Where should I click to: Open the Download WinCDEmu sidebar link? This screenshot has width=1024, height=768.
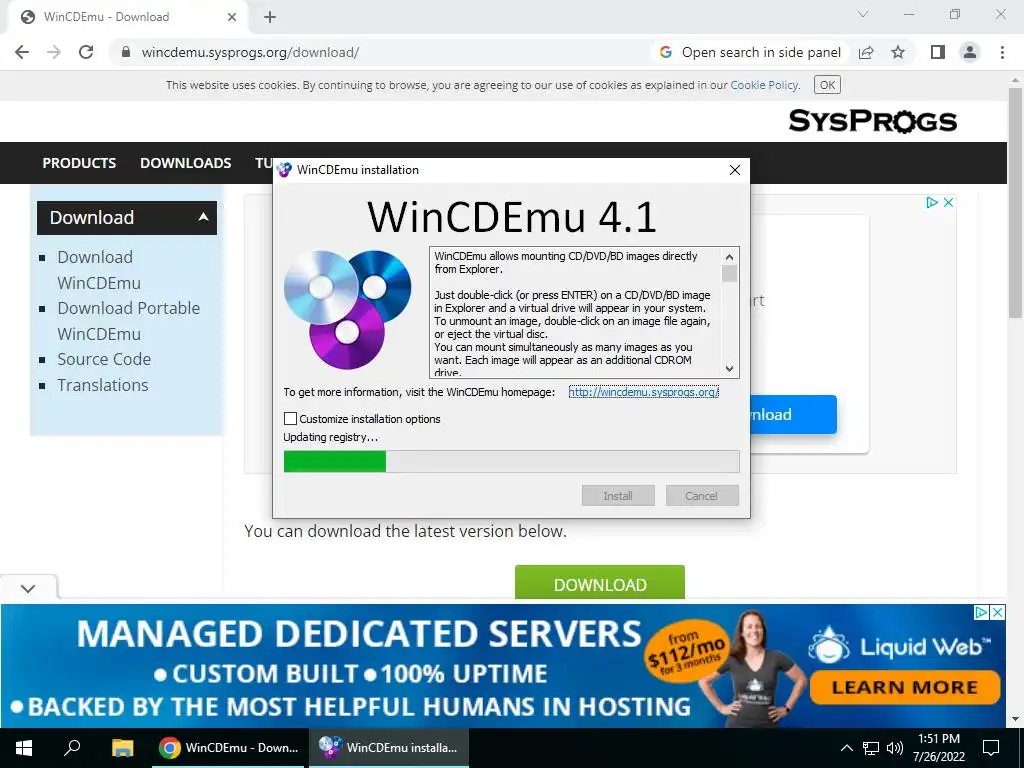tap(99, 270)
